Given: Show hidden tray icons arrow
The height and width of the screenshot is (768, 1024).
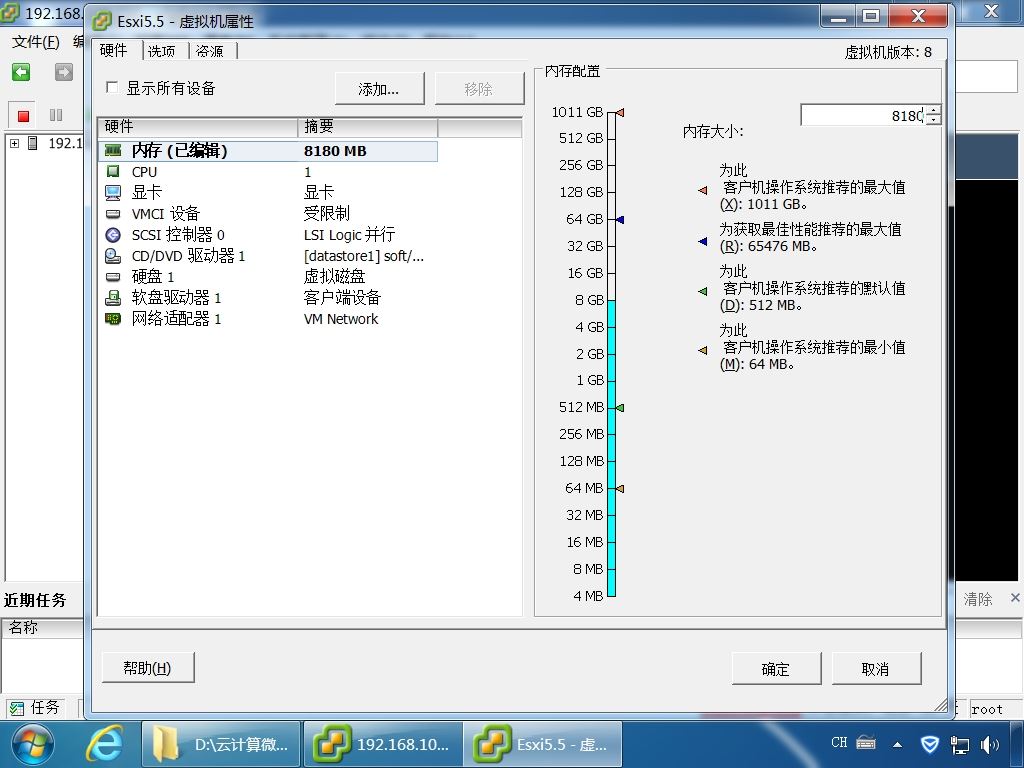Looking at the screenshot, I should click(898, 744).
